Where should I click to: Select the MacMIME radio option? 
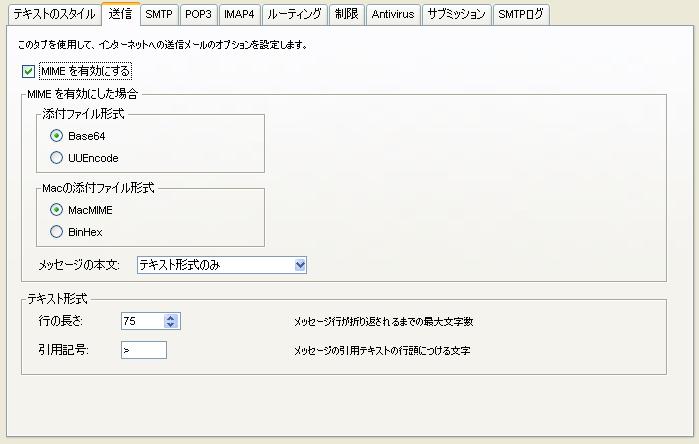coord(56,210)
